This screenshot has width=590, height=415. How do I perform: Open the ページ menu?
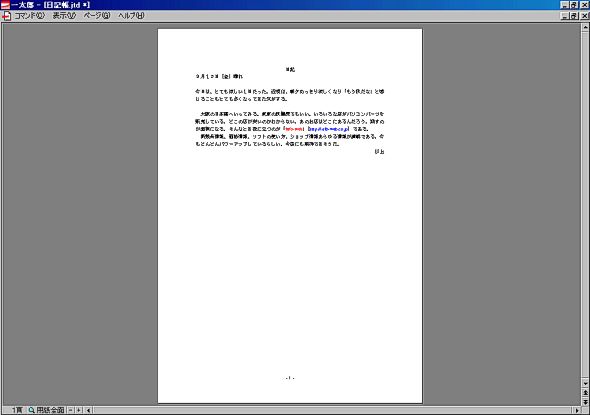click(x=97, y=16)
